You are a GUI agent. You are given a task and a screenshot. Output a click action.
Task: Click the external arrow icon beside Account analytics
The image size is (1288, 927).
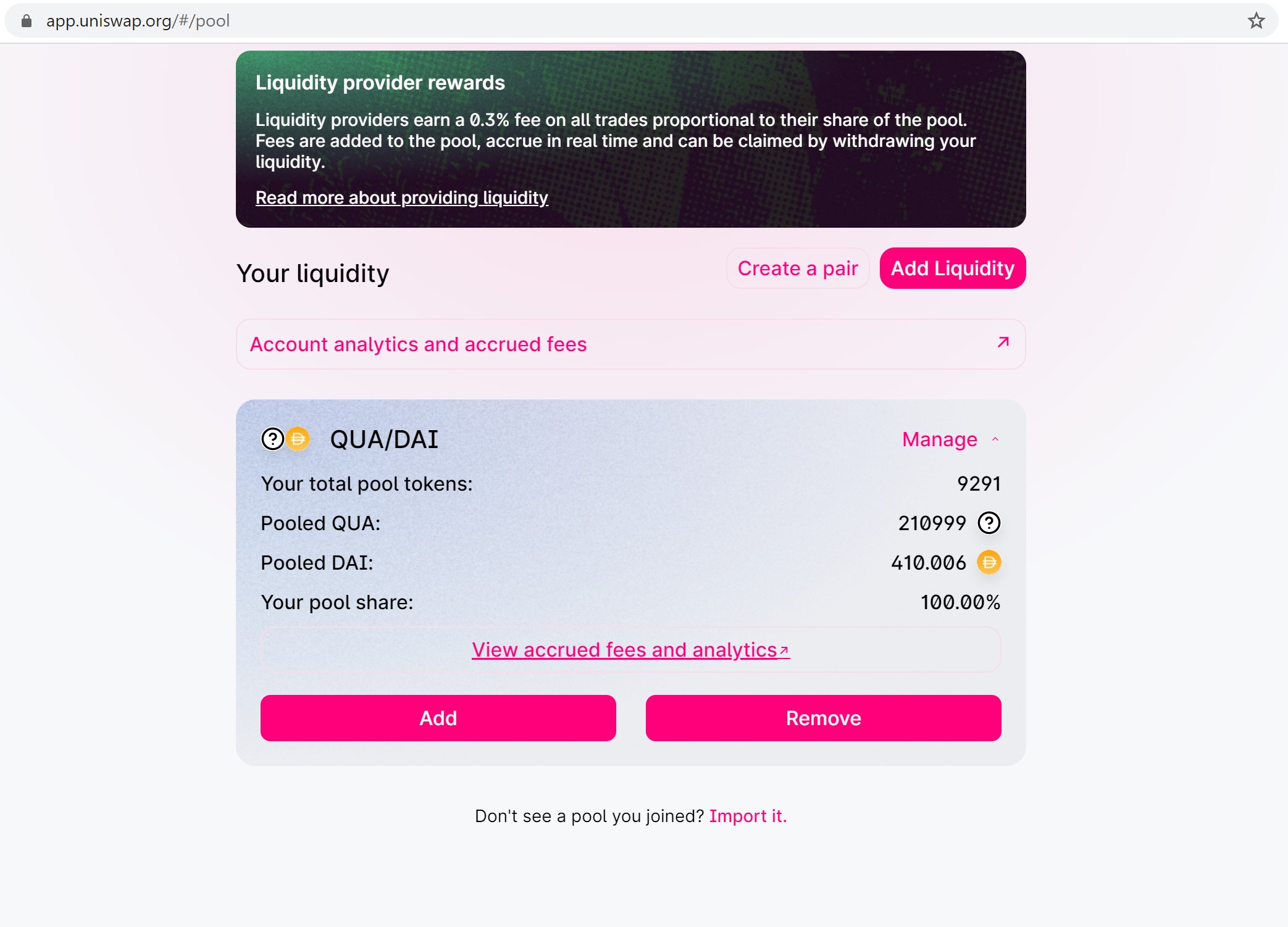pos(1003,343)
